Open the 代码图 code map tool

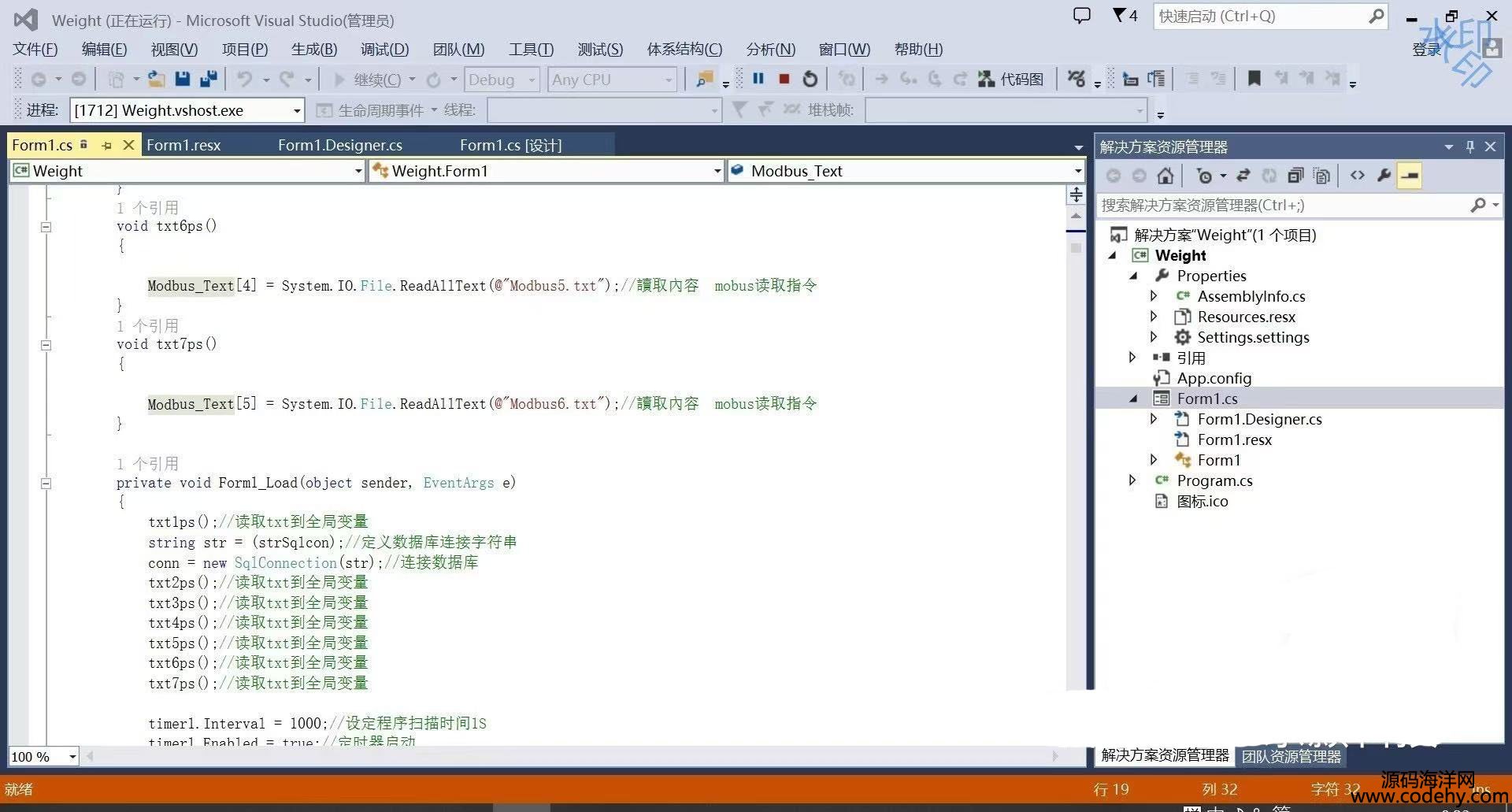pos(1010,79)
